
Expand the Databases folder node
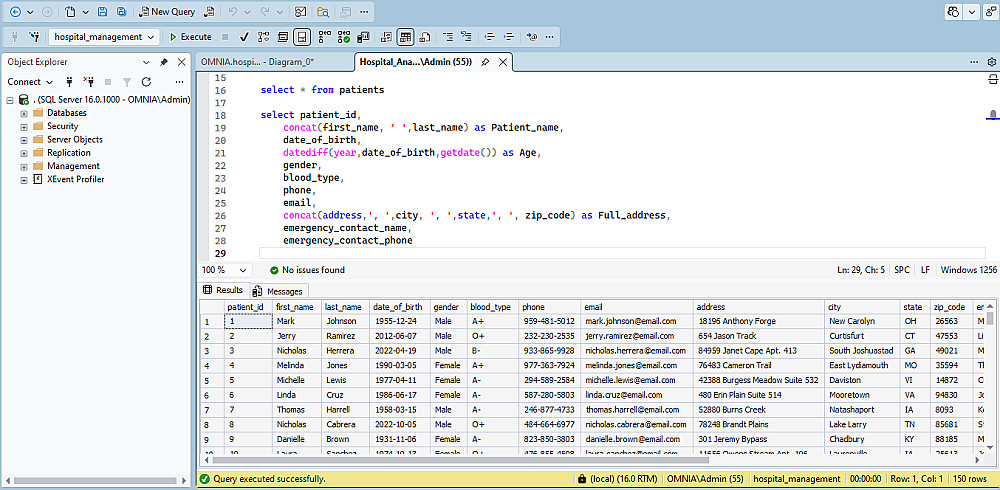(24, 113)
